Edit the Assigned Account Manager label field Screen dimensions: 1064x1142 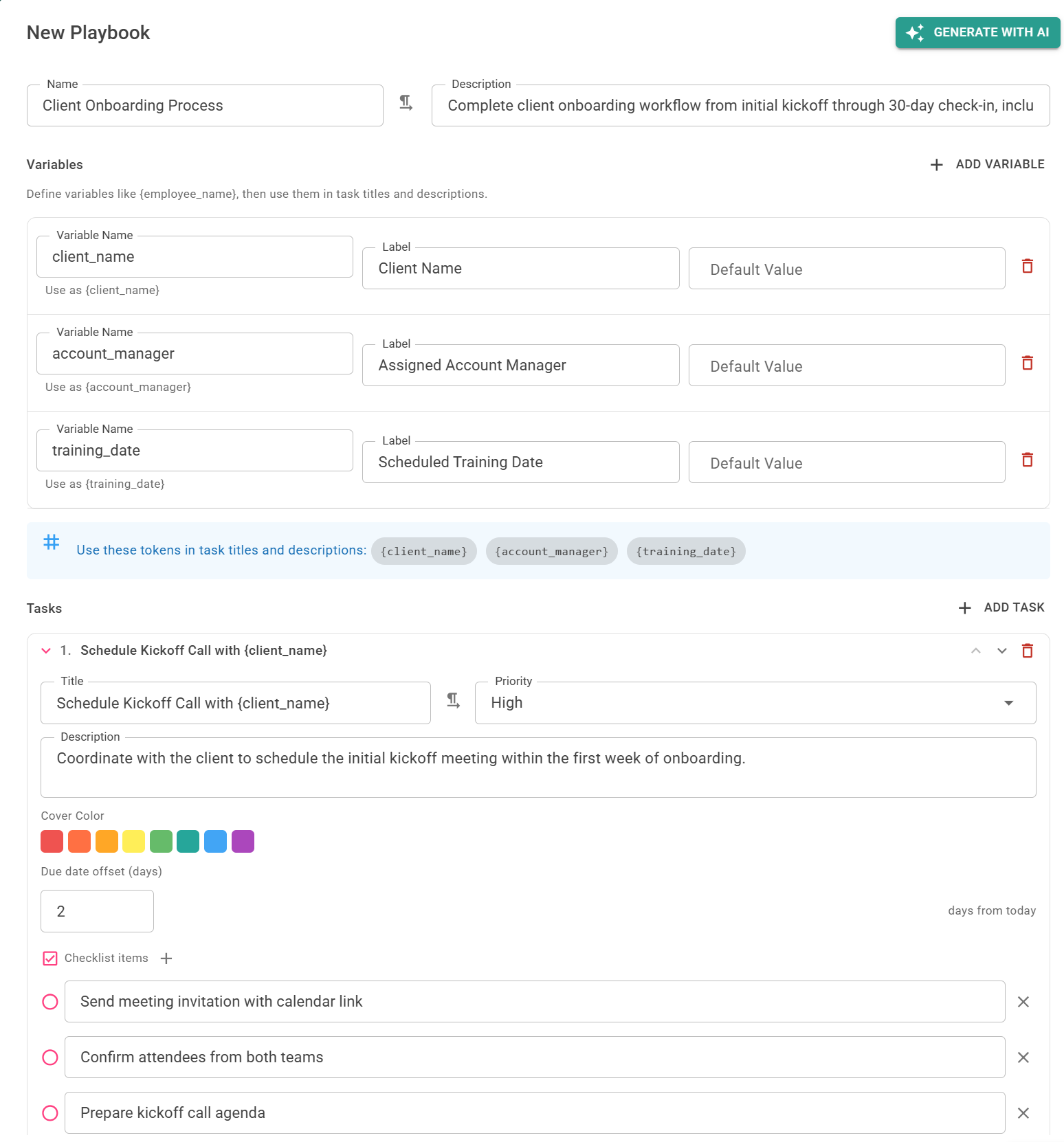click(x=521, y=366)
